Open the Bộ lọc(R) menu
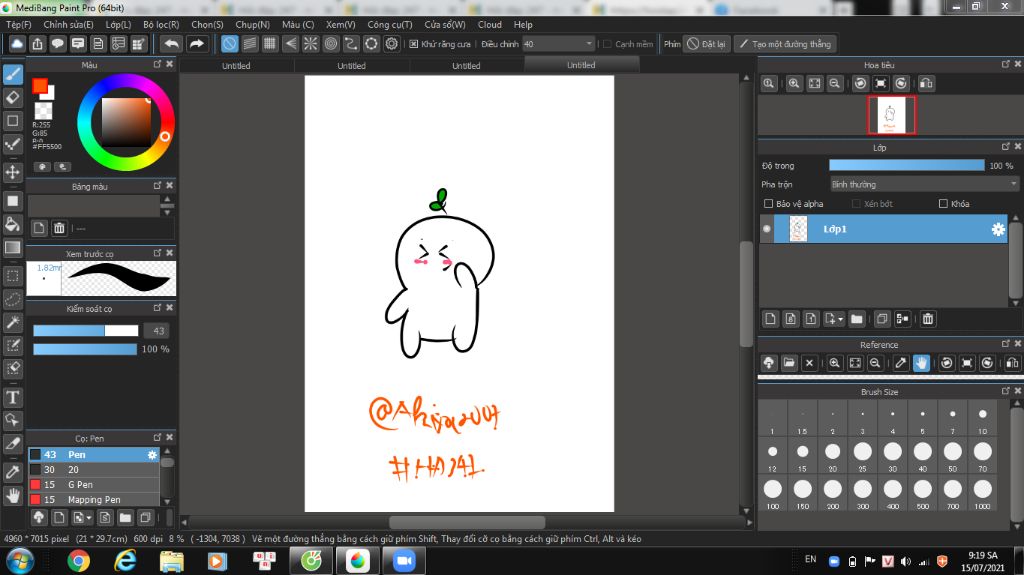The width and height of the screenshot is (1024, 575). point(161,24)
